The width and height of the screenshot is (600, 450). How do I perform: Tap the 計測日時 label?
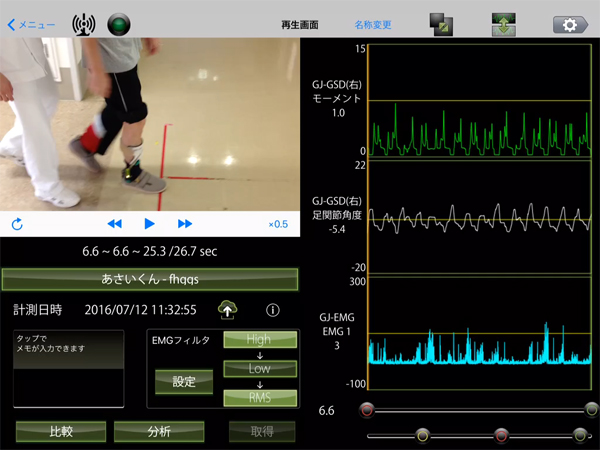(38, 310)
